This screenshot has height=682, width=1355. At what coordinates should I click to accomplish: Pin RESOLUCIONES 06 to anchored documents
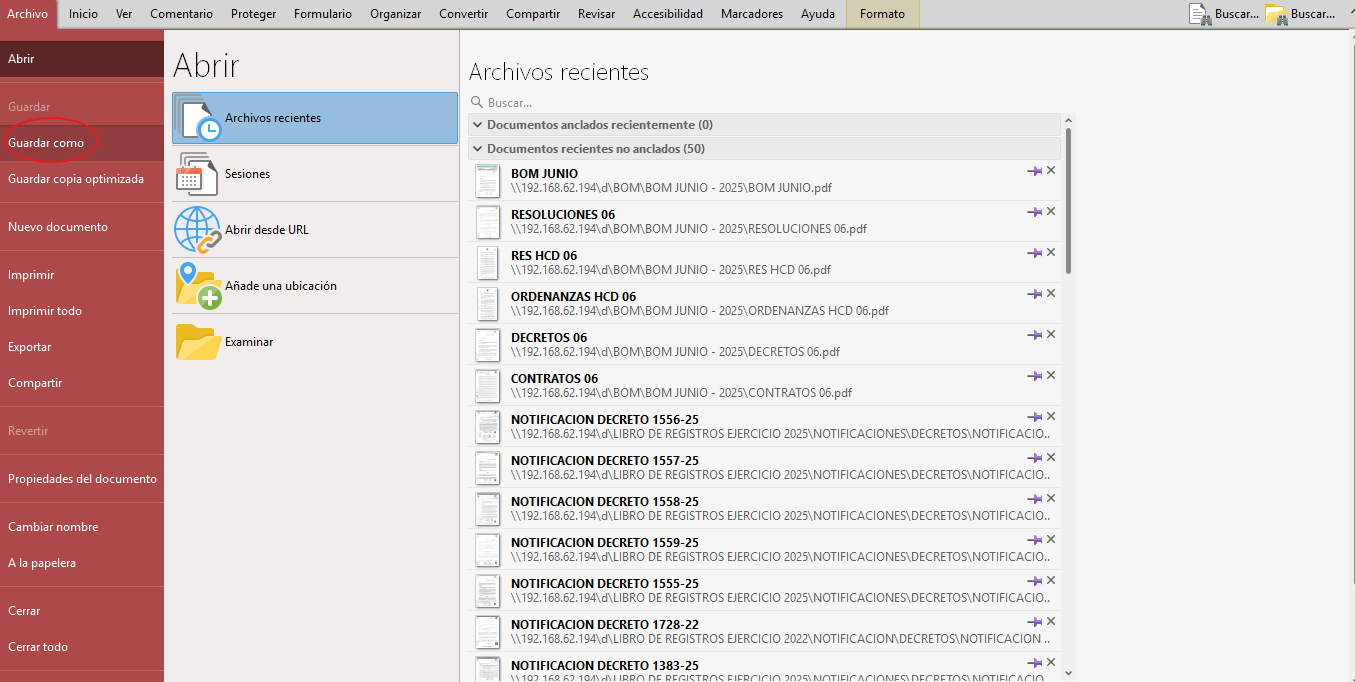point(1035,211)
